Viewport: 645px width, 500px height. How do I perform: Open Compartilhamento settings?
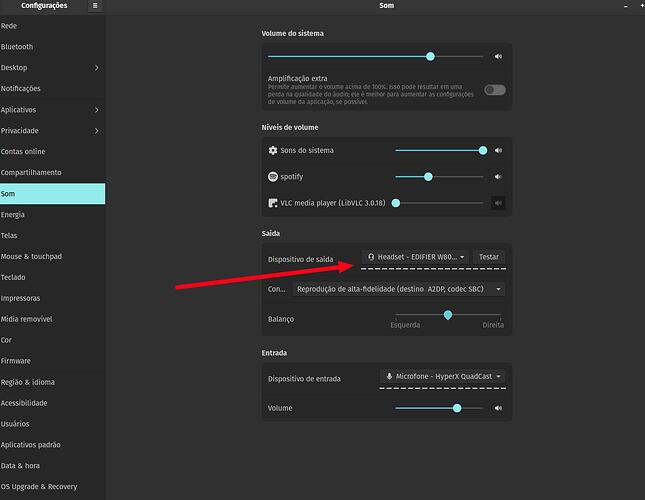pos(53,172)
